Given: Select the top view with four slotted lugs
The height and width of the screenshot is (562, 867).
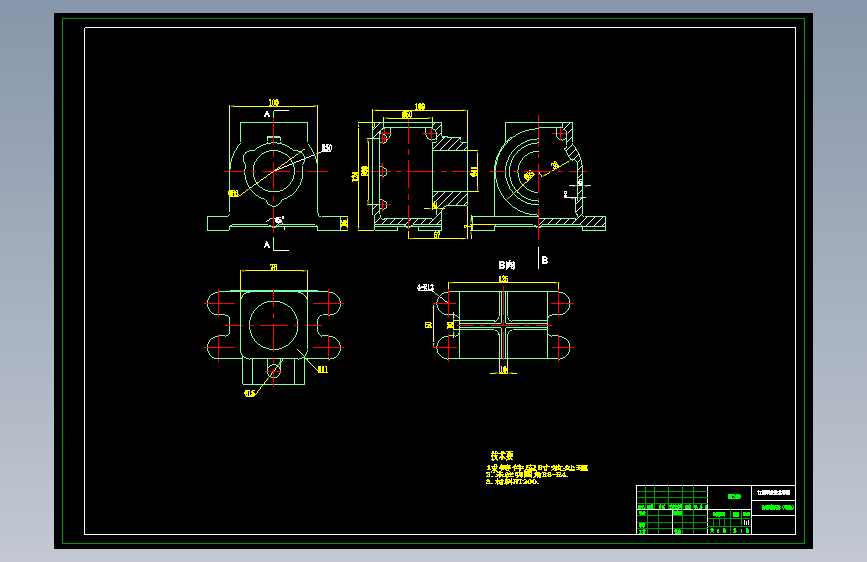Looking at the screenshot, I should [274, 337].
